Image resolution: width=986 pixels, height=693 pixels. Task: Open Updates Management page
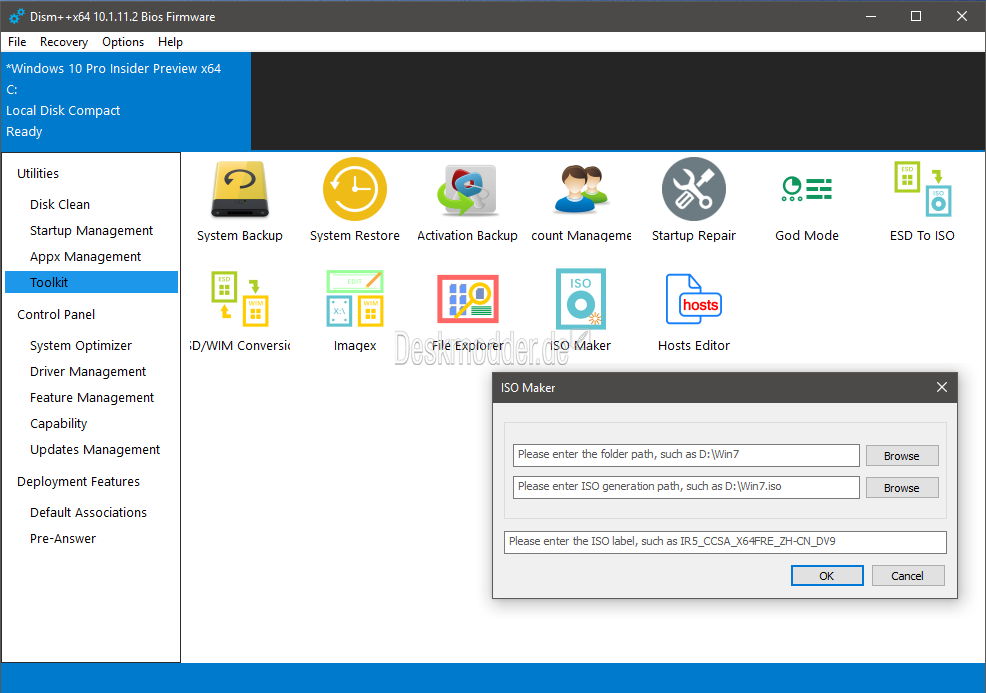click(95, 450)
